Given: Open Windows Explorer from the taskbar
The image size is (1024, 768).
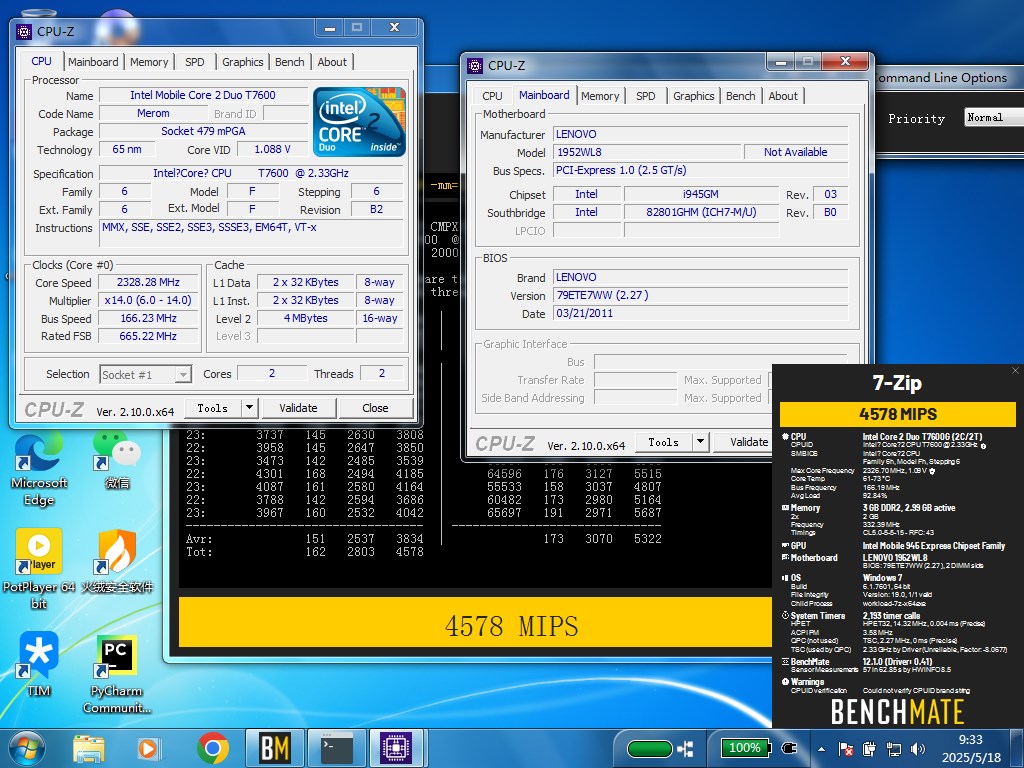Looking at the screenshot, I should [89, 748].
